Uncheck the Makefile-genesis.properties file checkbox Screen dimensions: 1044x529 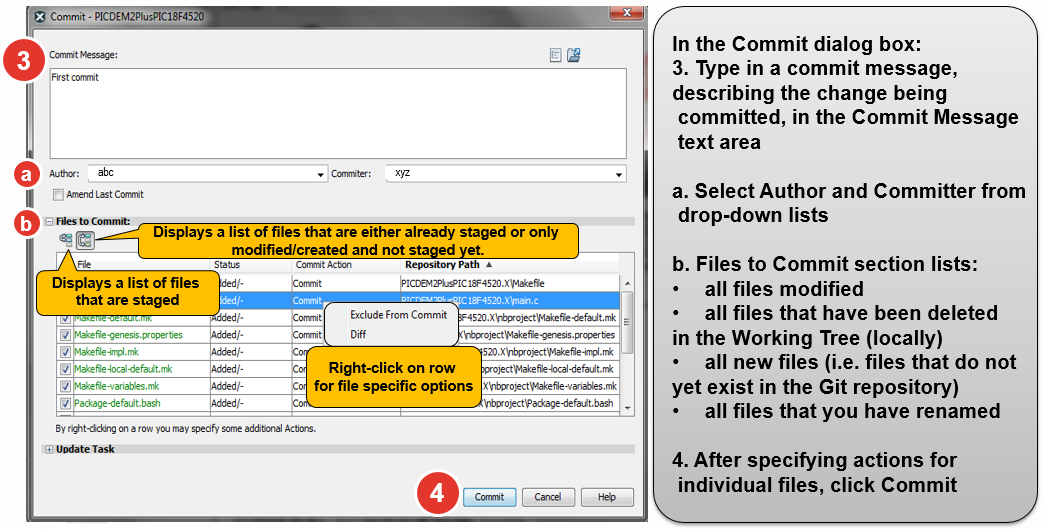(x=65, y=335)
